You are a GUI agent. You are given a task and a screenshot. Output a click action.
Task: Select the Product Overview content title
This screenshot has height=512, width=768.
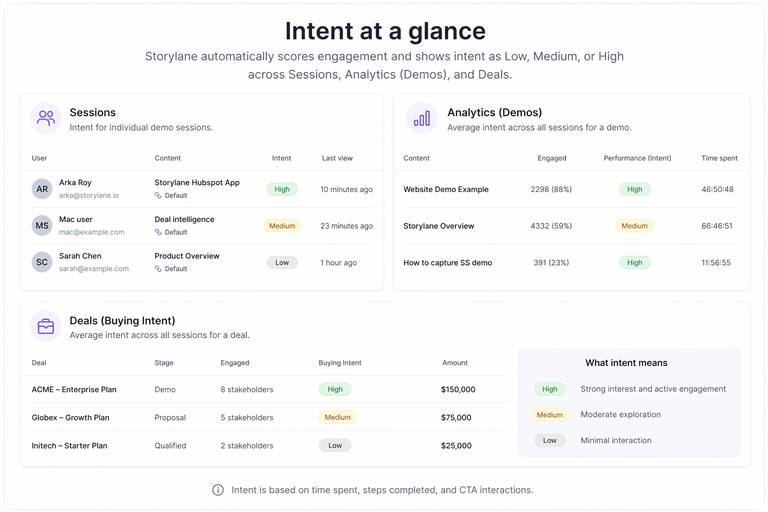click(x=187, y=256)
